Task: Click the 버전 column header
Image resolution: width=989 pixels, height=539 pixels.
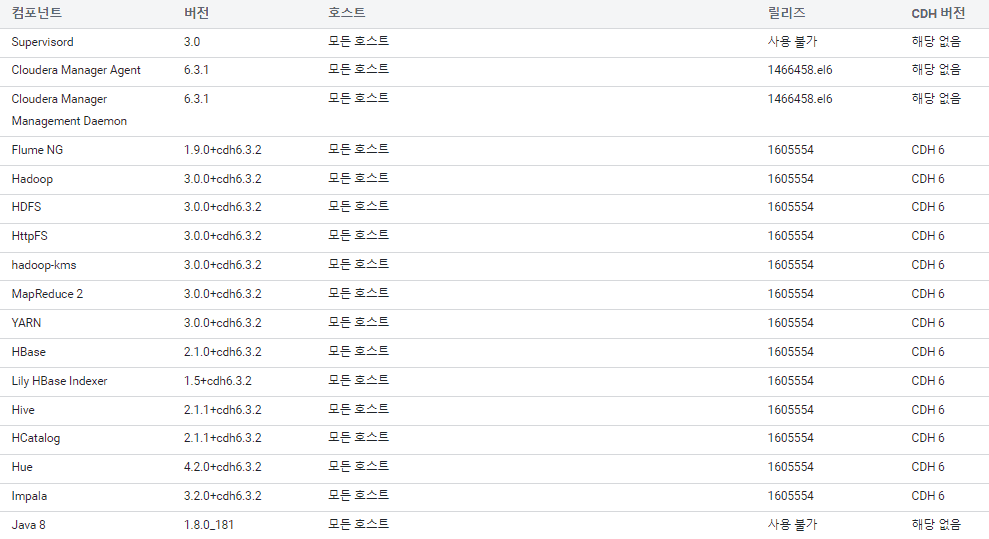Action: 196,13
